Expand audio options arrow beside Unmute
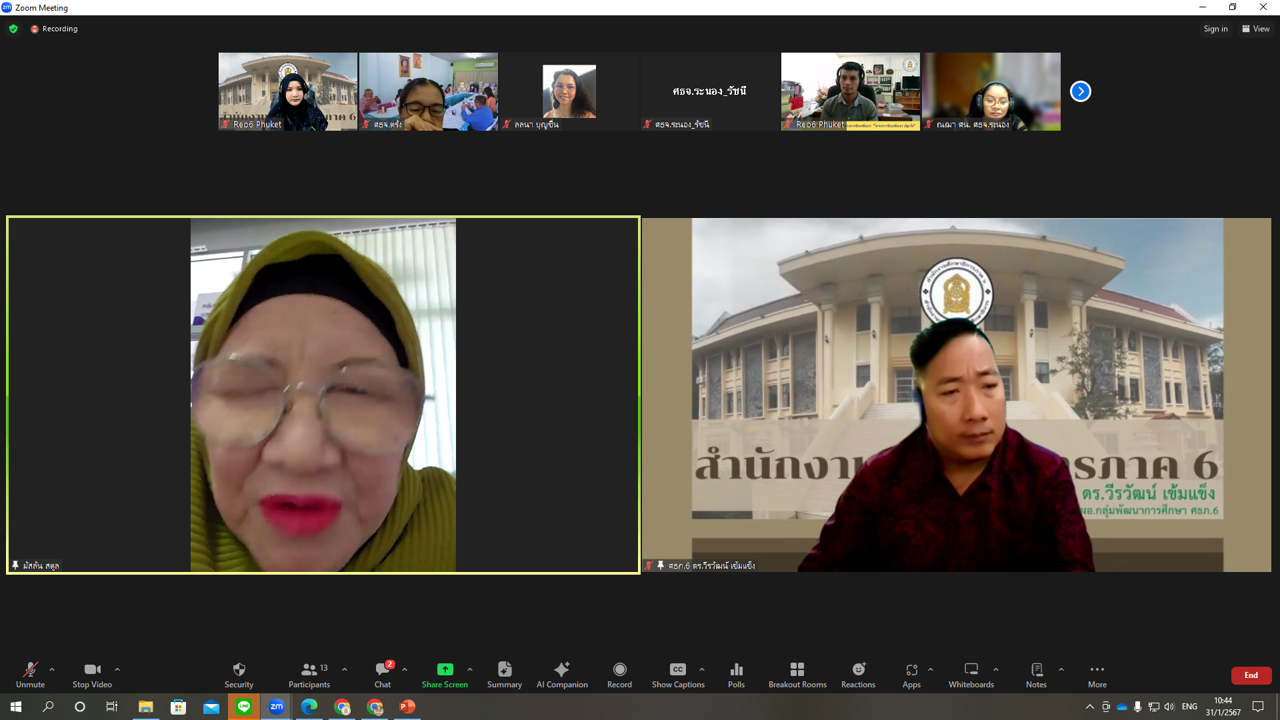Viewport: 1280px width, 720px height. click(x=52, y=670)
